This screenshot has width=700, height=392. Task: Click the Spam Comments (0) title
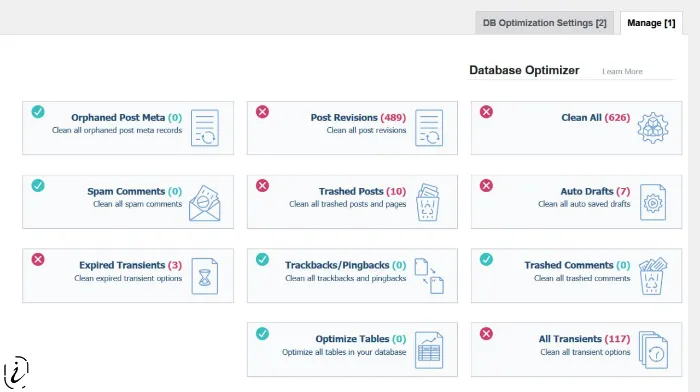134,191
